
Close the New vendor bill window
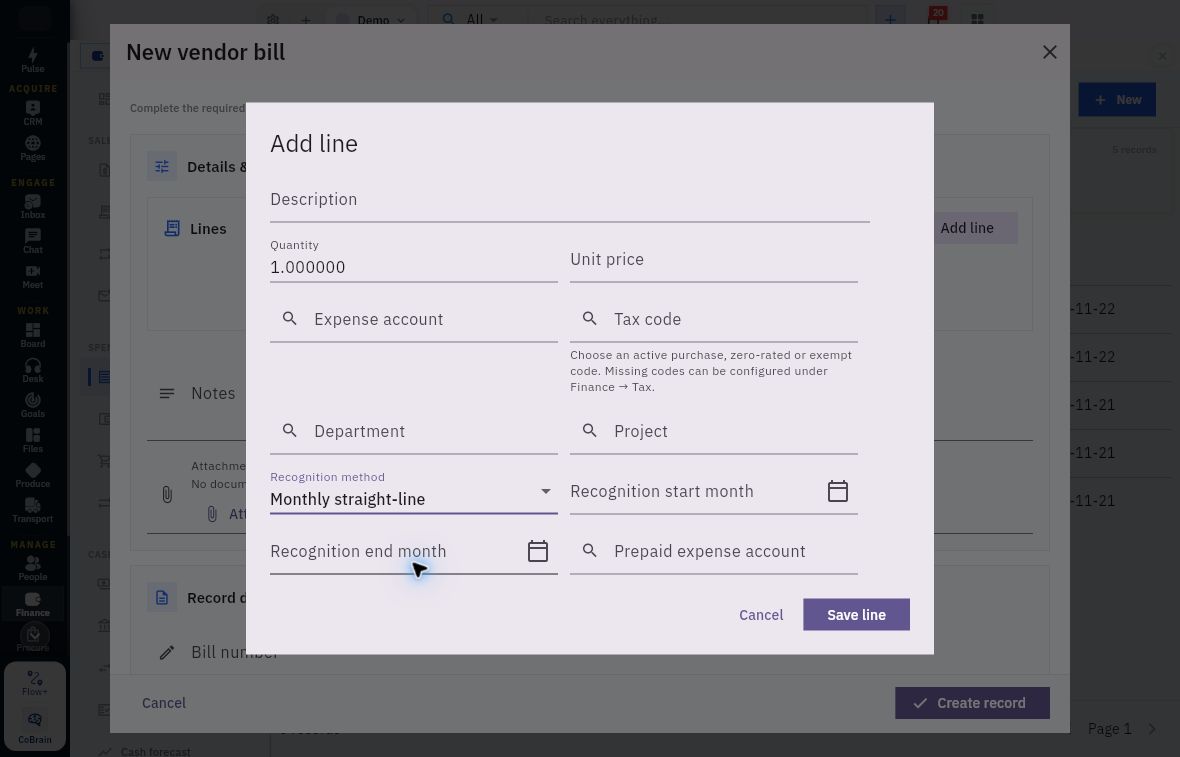[1050, 52]
